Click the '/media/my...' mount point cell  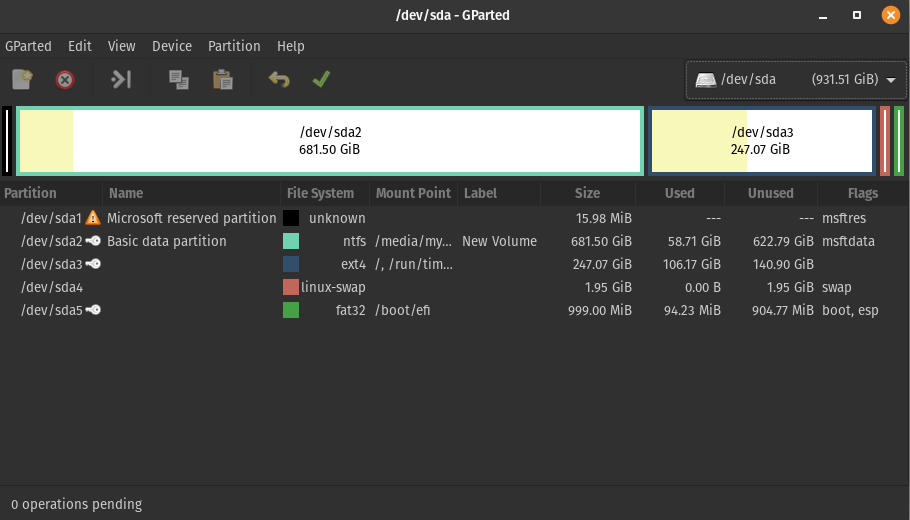tap(413, 241)
